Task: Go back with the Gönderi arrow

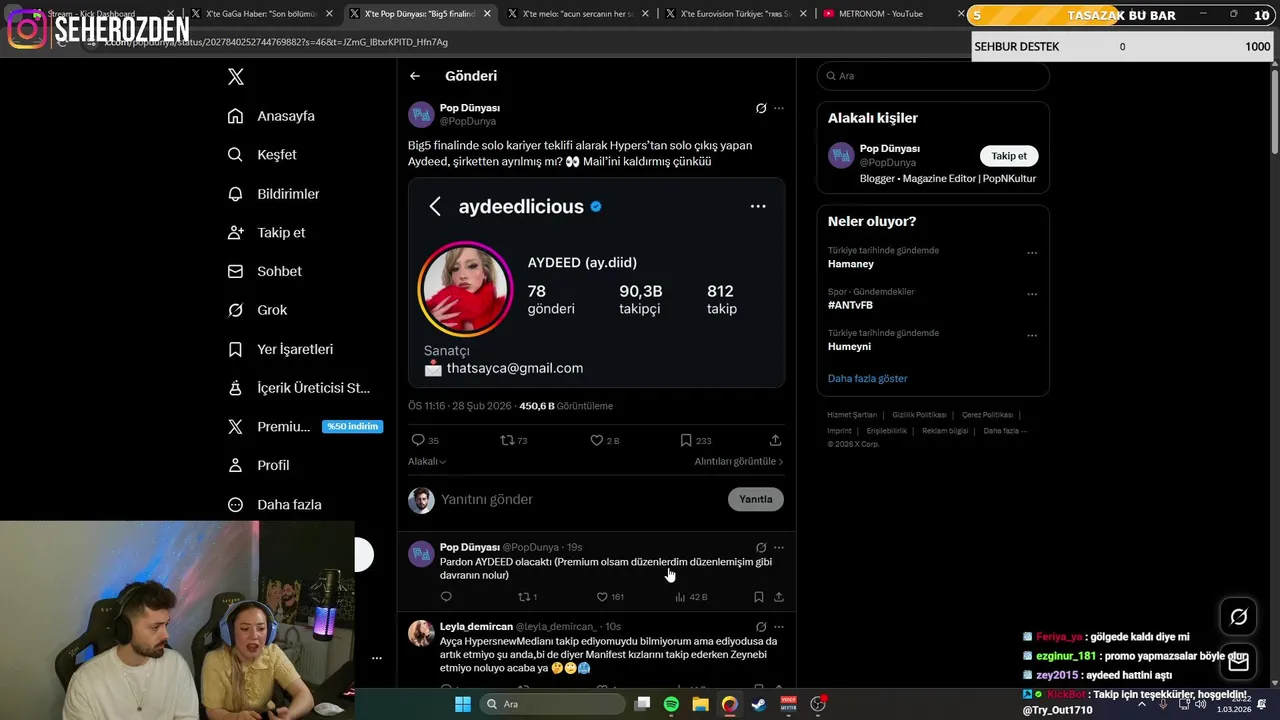Action: point(415,76)
